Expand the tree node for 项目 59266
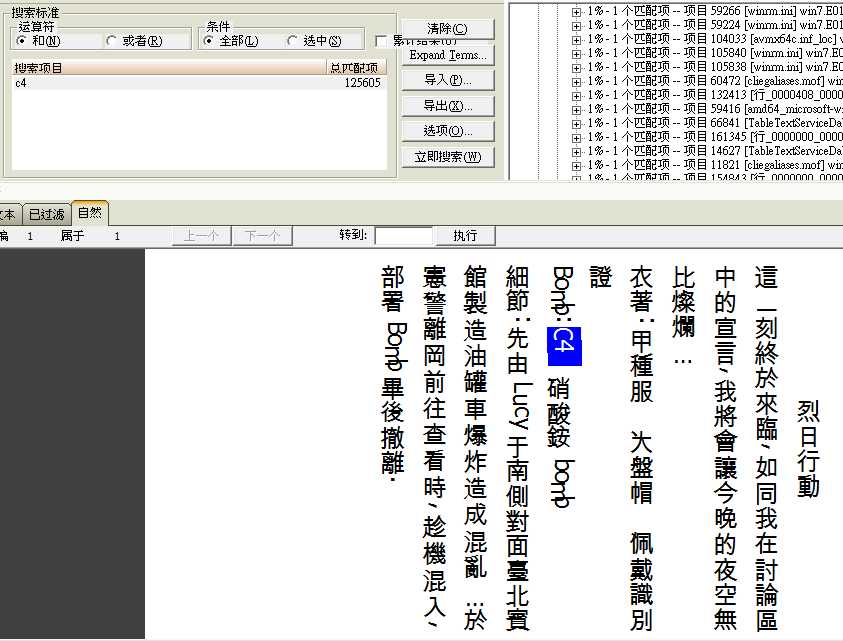Image resolution: width=843 pixels, height=641 pixels. point(576,11)
